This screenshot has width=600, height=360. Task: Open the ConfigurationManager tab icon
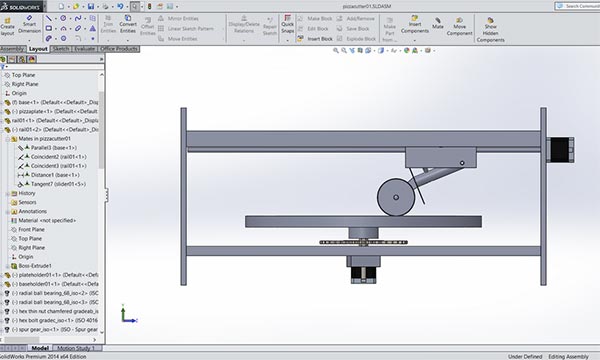[x=22, y=59]
